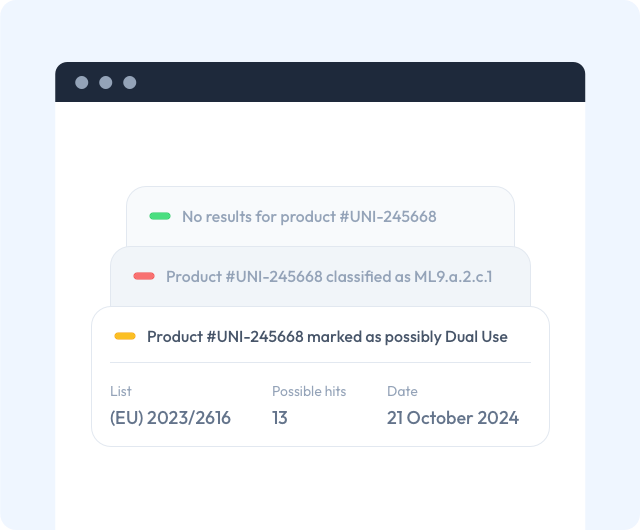Image resolution: width=640 pixels, height=530 pixels.
Task: Click the third window control dot
Action: [130, 82]
